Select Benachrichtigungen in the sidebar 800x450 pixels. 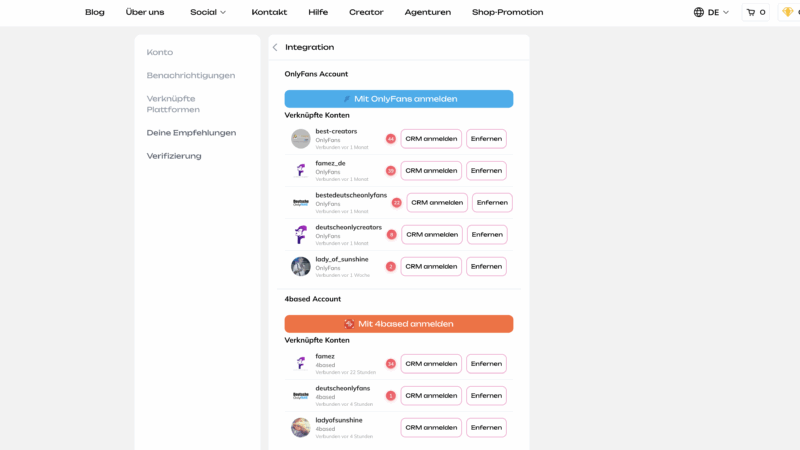(191, 75)
